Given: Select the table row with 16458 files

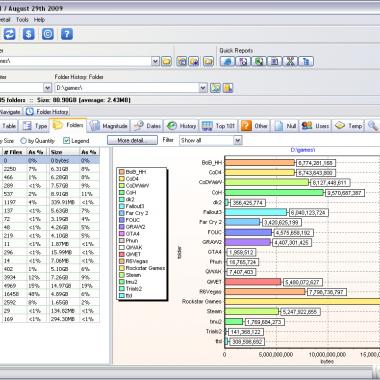Looking at the screenshot, I should [50, 294].
